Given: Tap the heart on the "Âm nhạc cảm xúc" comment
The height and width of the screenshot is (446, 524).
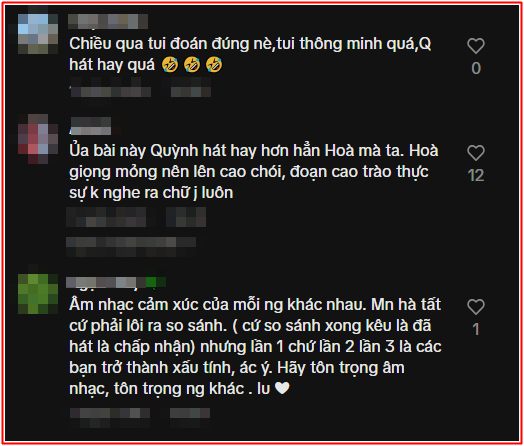Looking at the screenshot, I should click(x=476, y=307).
